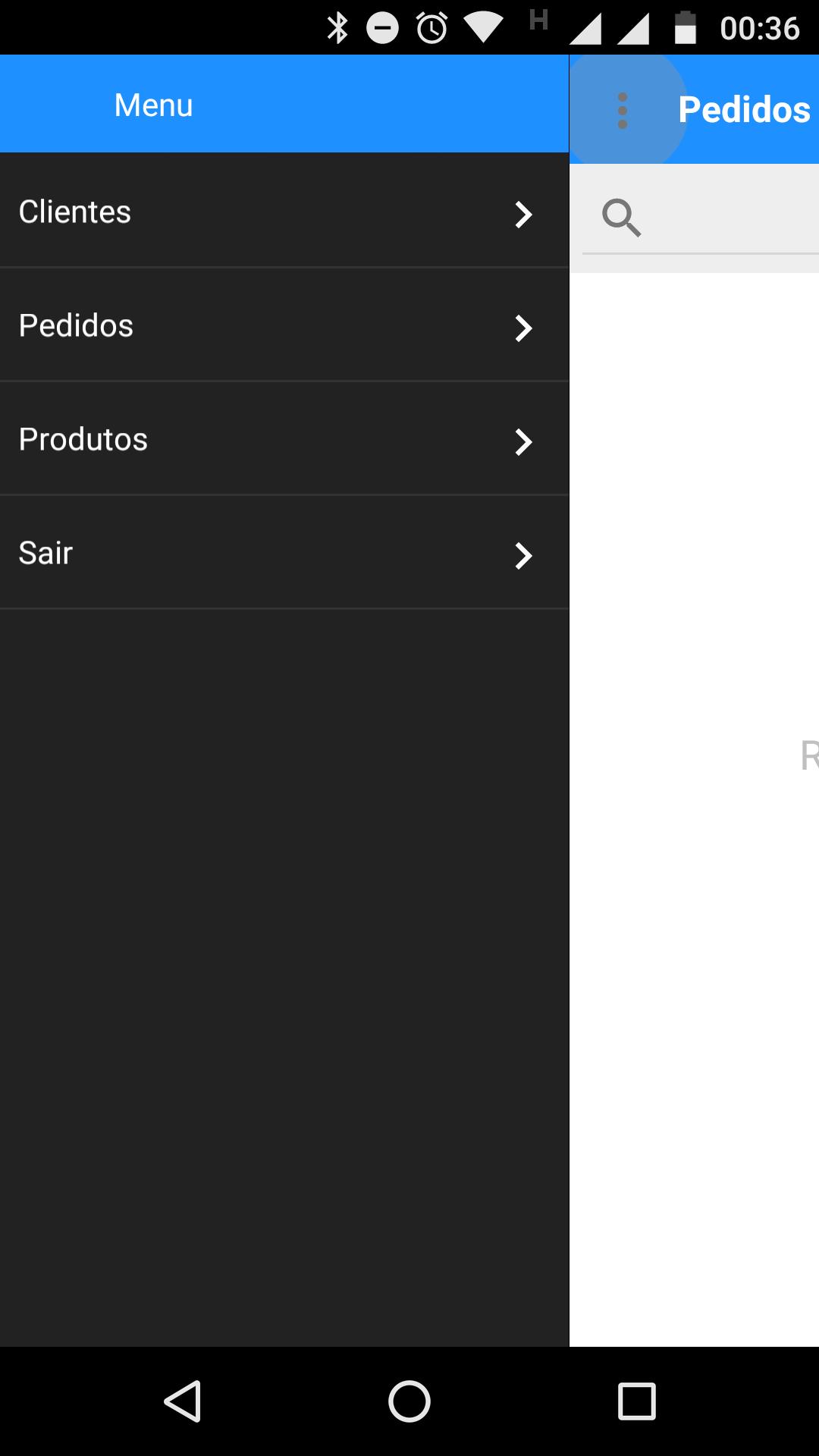Screen dimensions: 819x1456
Task: Tap the Android home circle button
Action: pos(409,1401)
